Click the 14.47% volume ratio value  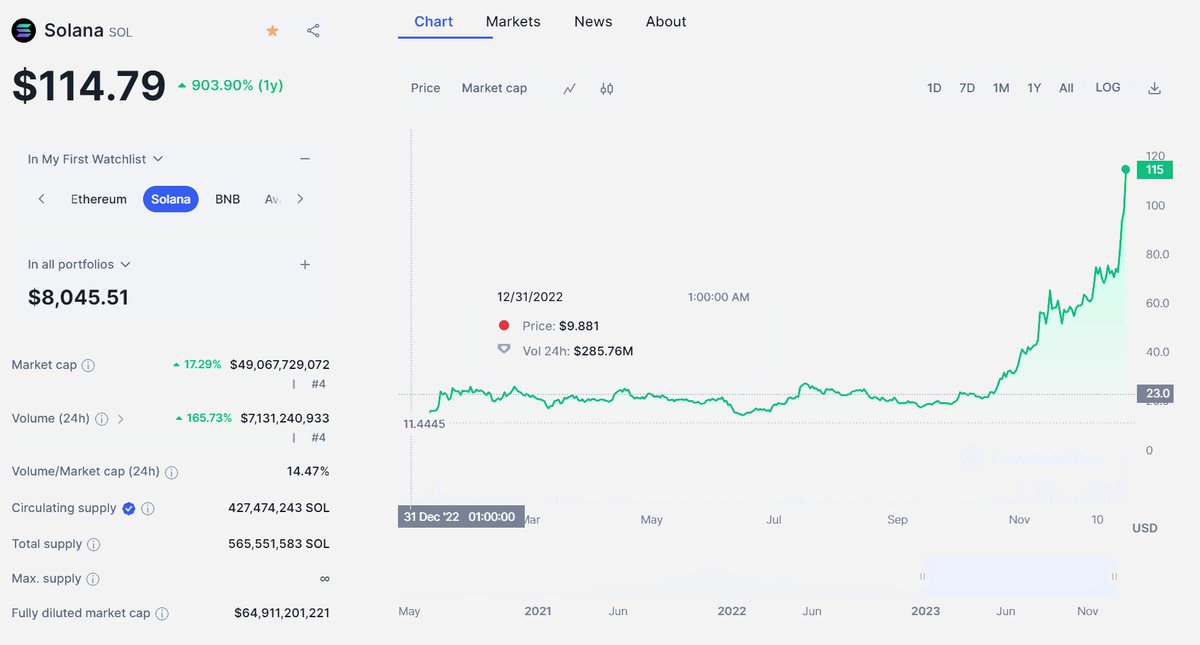(x=308, y=471)
